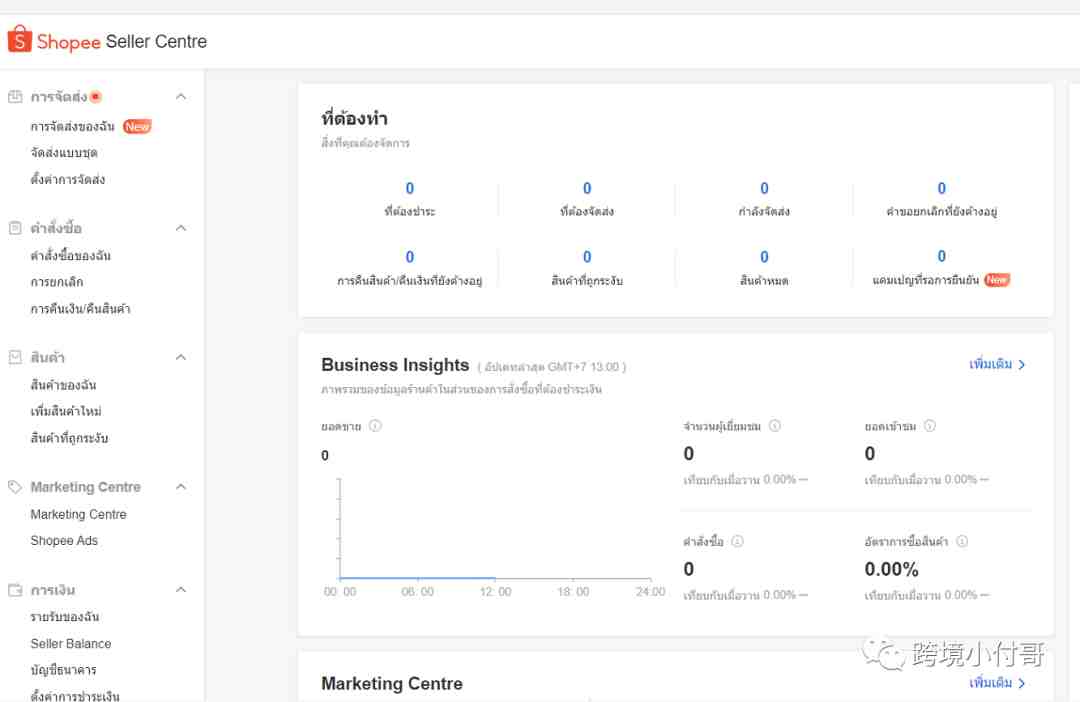Click info icon next to คำสั่งซื้อ metric

click(x=738, y=541)
